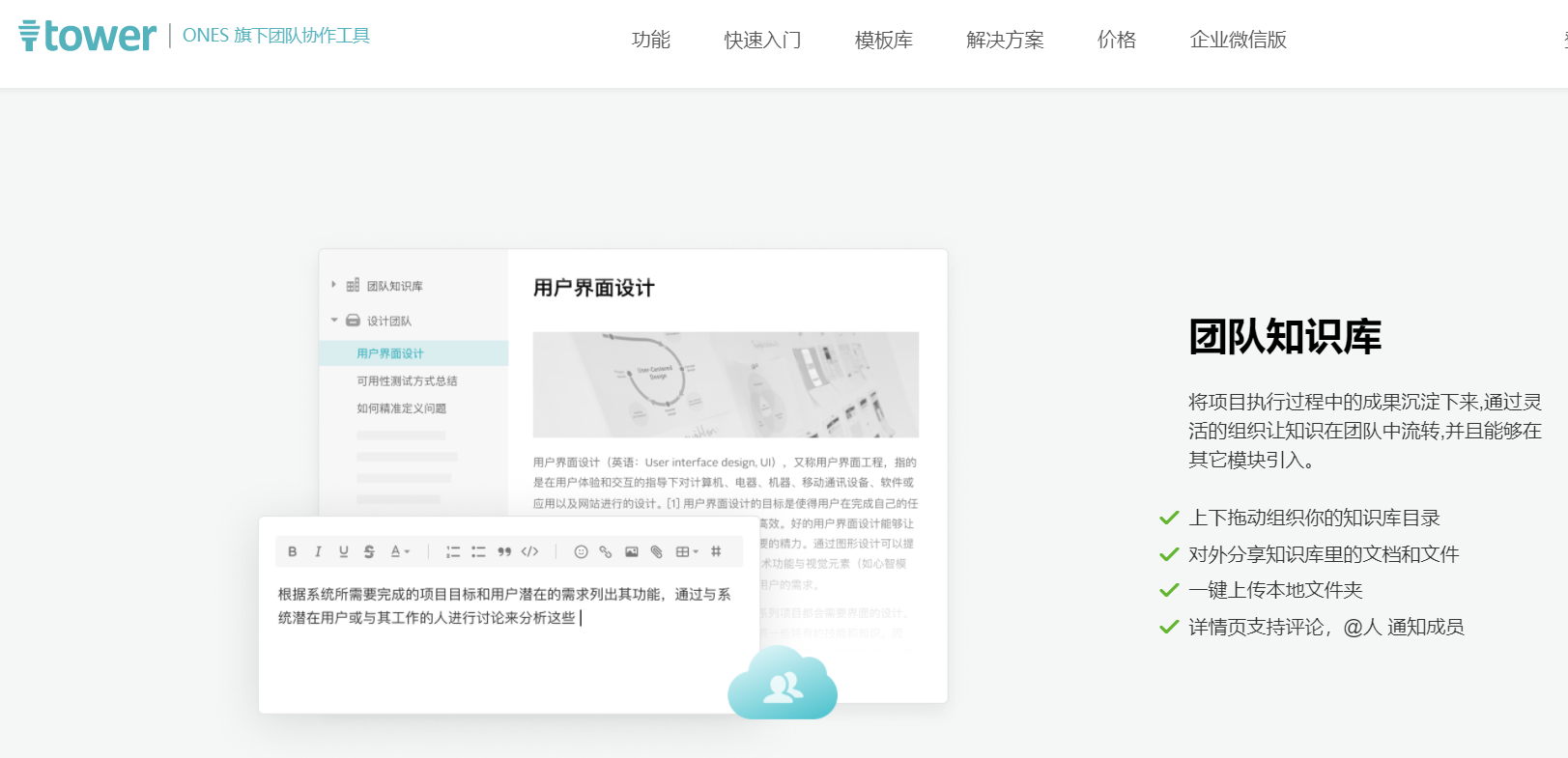Screen dimensions: 1568x758
Task: Click the paragraph starting 将项目执行过程中的成果
Action: coord(1365,431)
